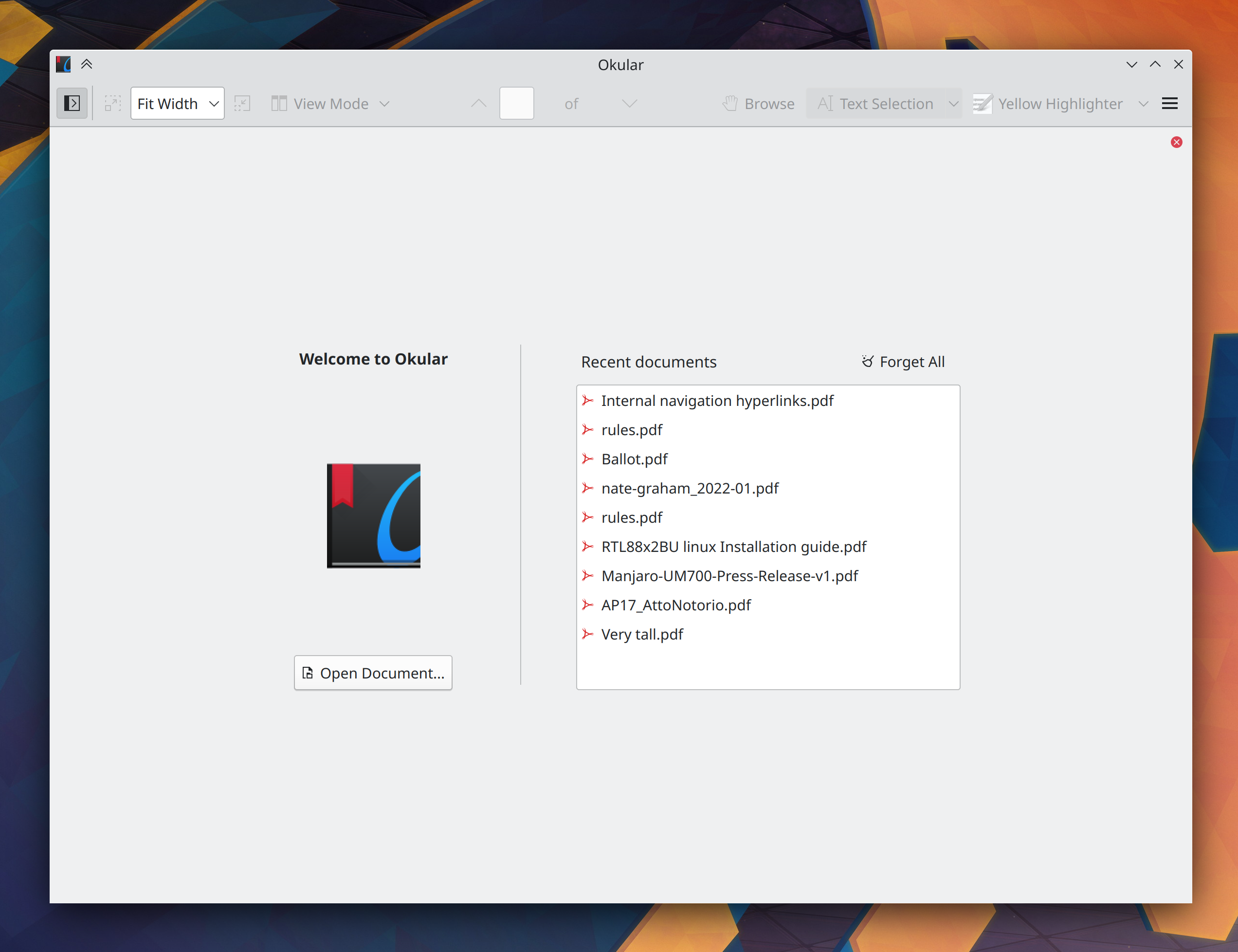Select the Browse hand tool
The width and height of the screenshot is (1238, 952).
click(x=759, y=103)
